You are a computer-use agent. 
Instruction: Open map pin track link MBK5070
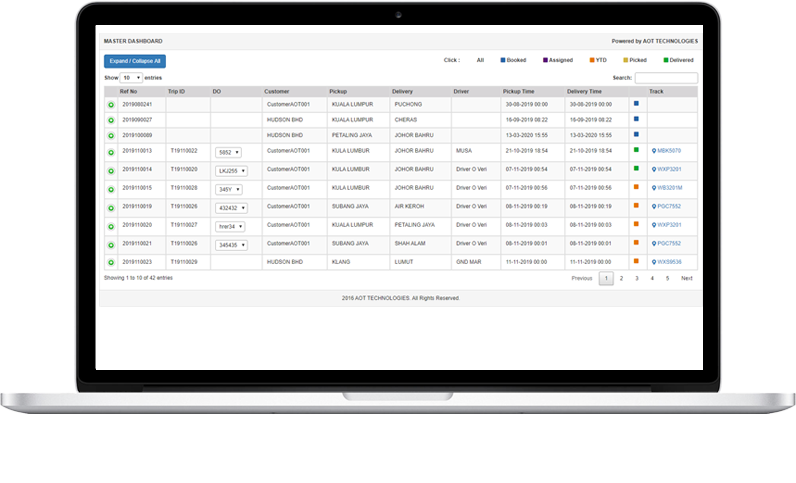[x=667, y=151]
